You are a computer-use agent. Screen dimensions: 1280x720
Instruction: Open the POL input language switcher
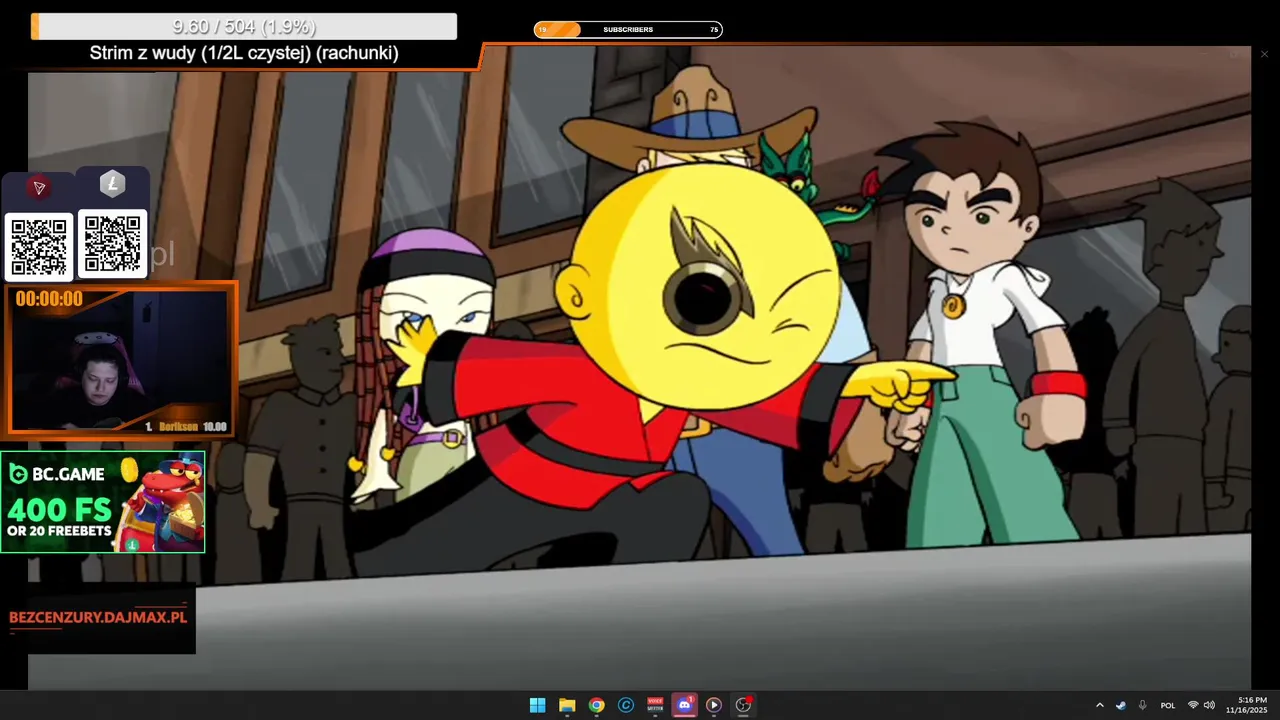click(1167, 705)
